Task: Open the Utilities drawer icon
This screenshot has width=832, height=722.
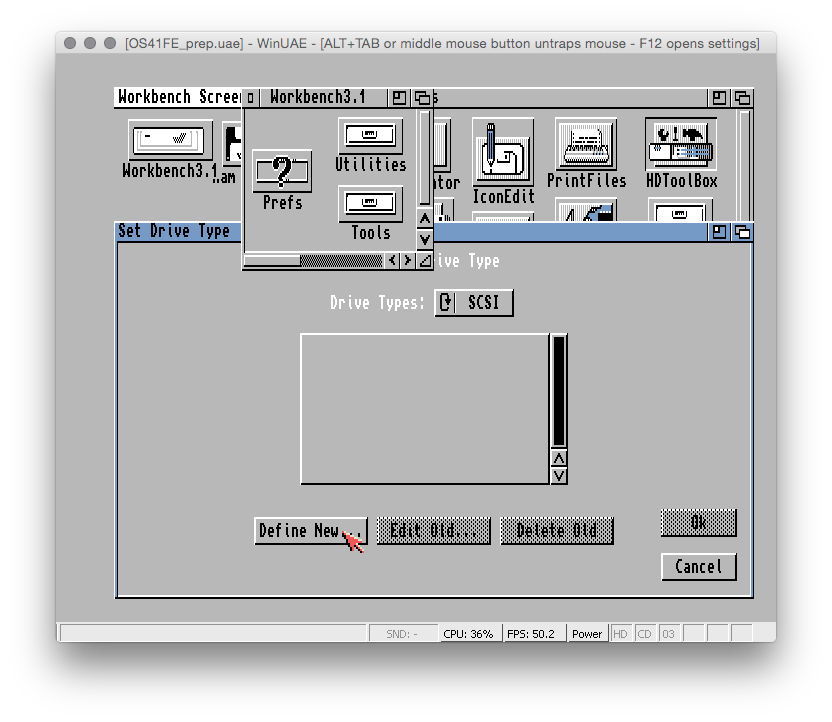Action: point(370,135)
